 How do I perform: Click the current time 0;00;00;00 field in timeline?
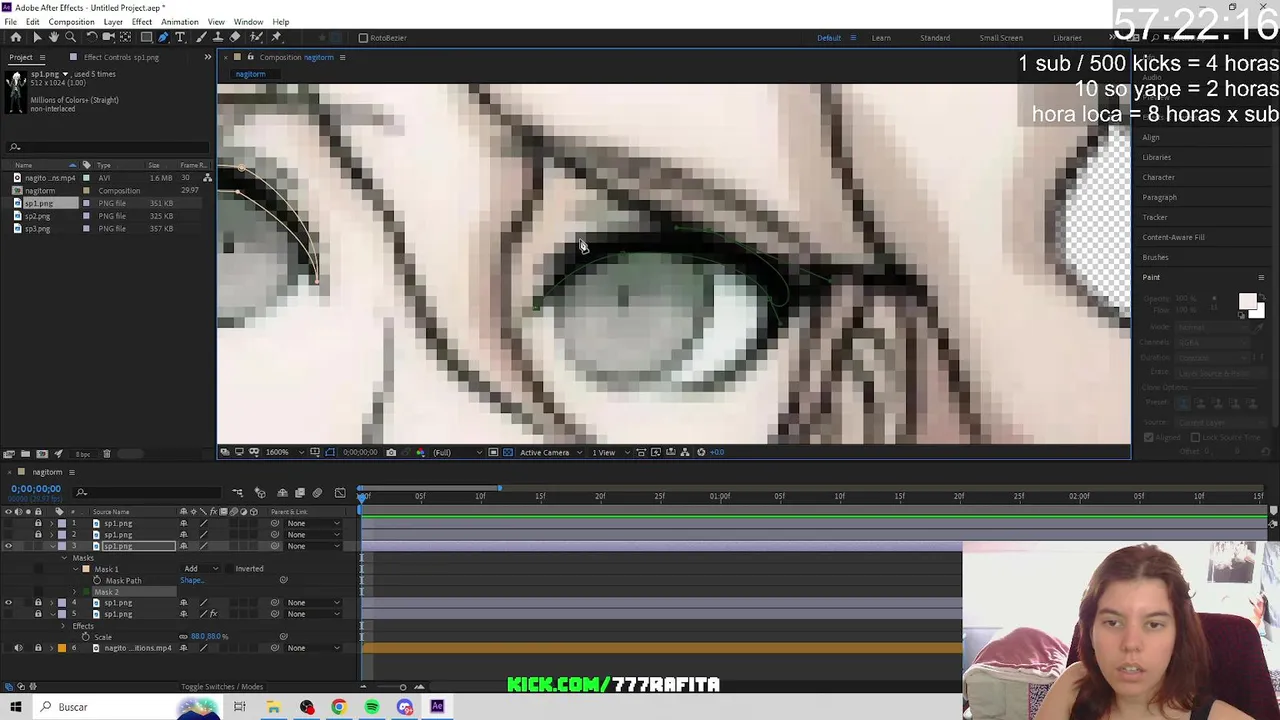[36, 489]
